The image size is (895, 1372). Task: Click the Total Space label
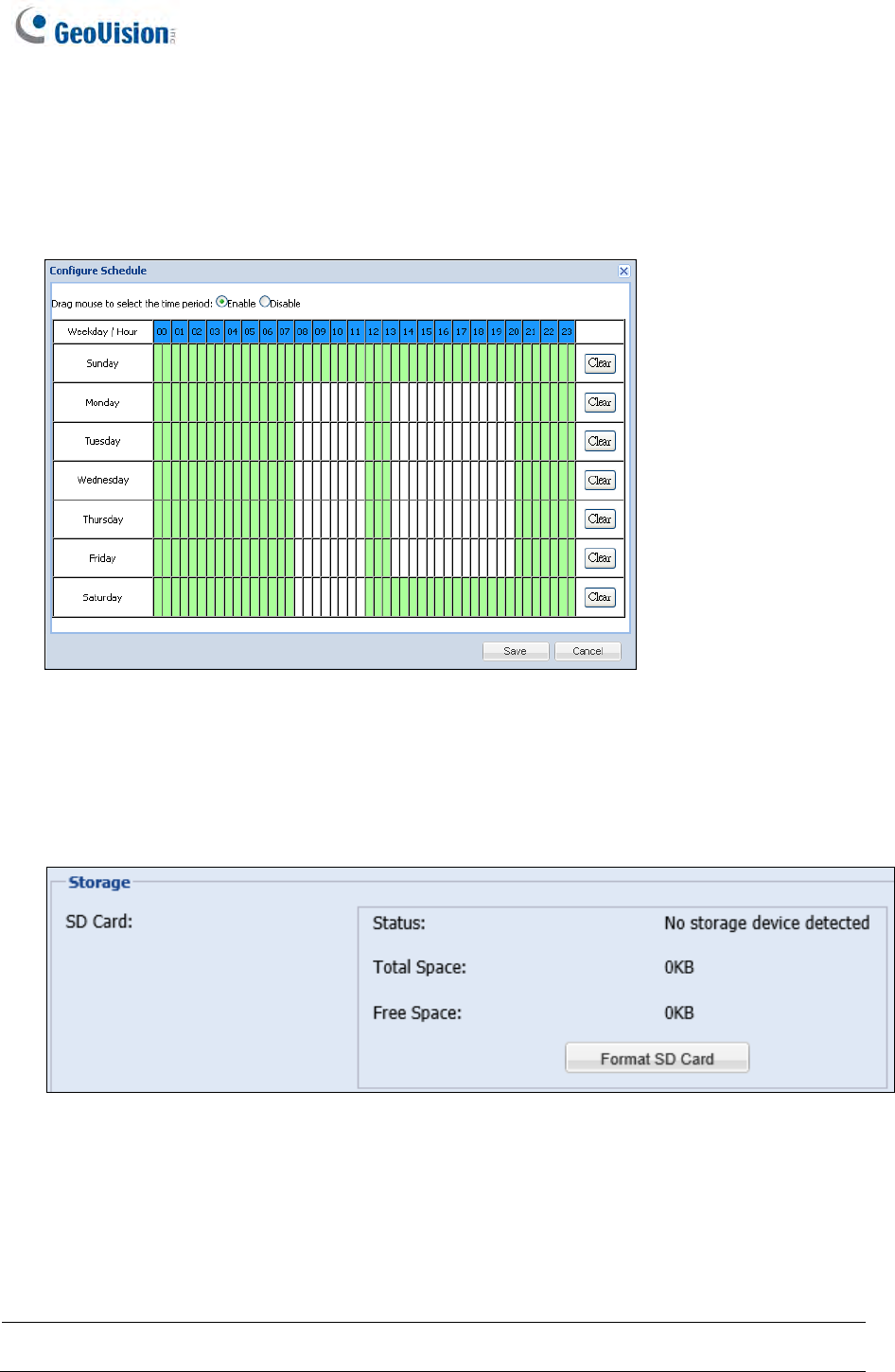click(419, 967)
